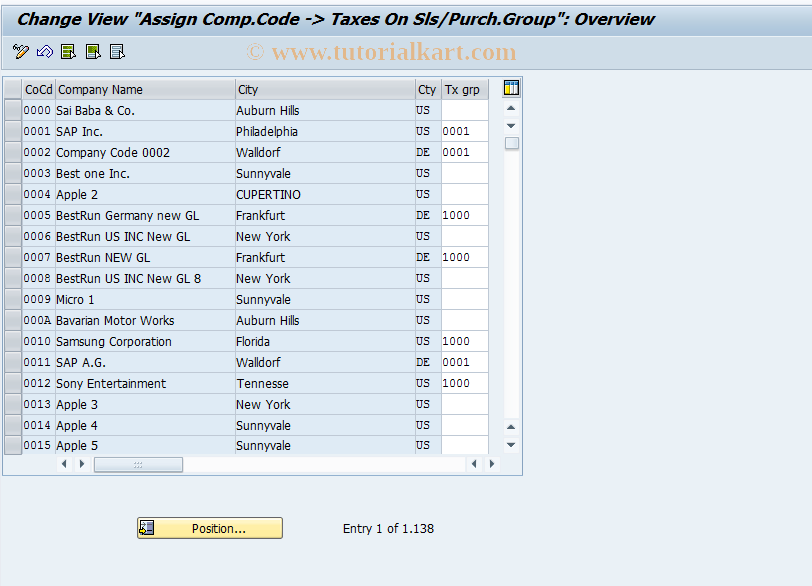Click the select-all corner cell of table
The width and height of the screenshot is (812, 586).
point(13,89)
